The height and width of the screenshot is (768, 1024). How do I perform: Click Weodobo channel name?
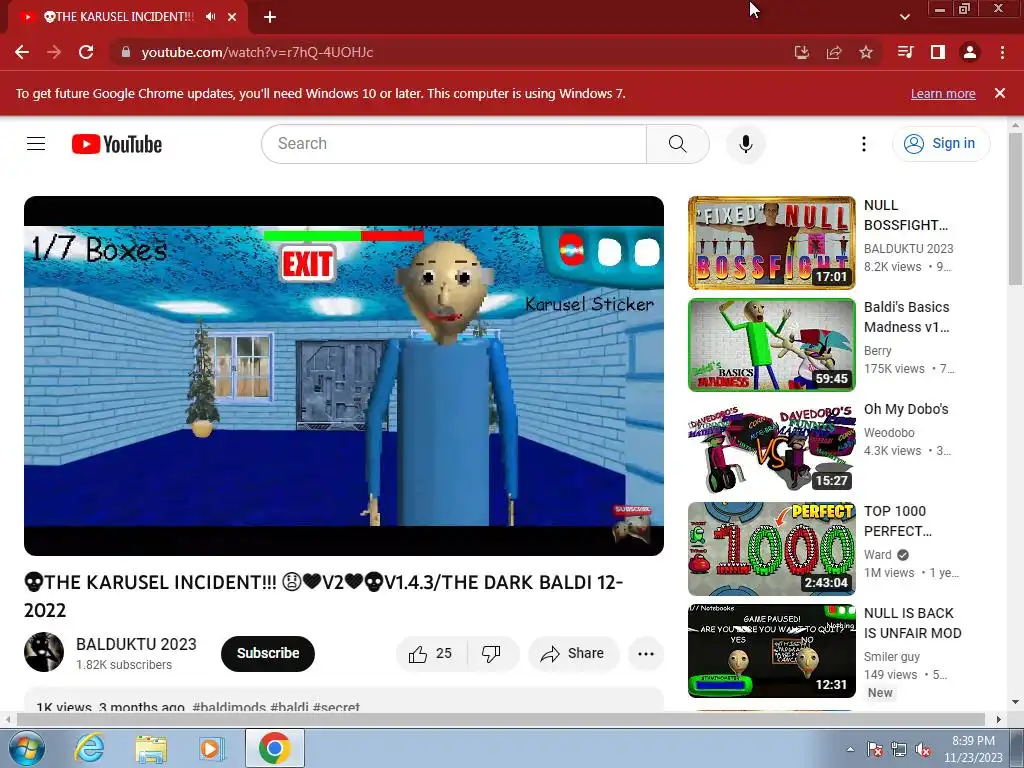coord(889,432)
